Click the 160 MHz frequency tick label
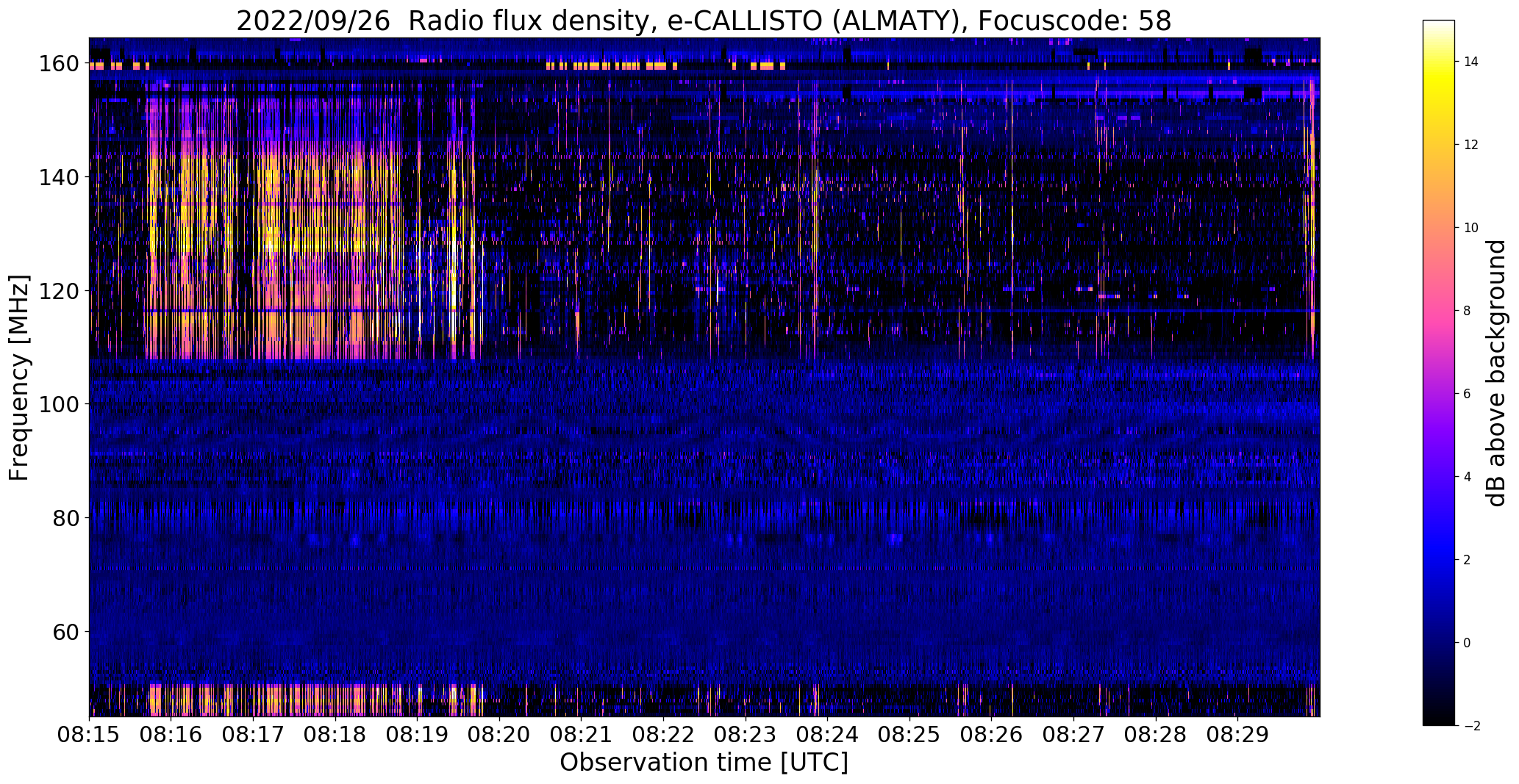1519x784 pixels. (61, 64)
